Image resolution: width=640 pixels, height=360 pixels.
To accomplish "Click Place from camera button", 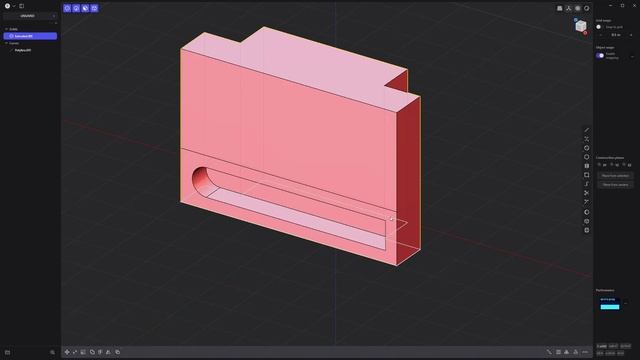I will tap(615, 185).
